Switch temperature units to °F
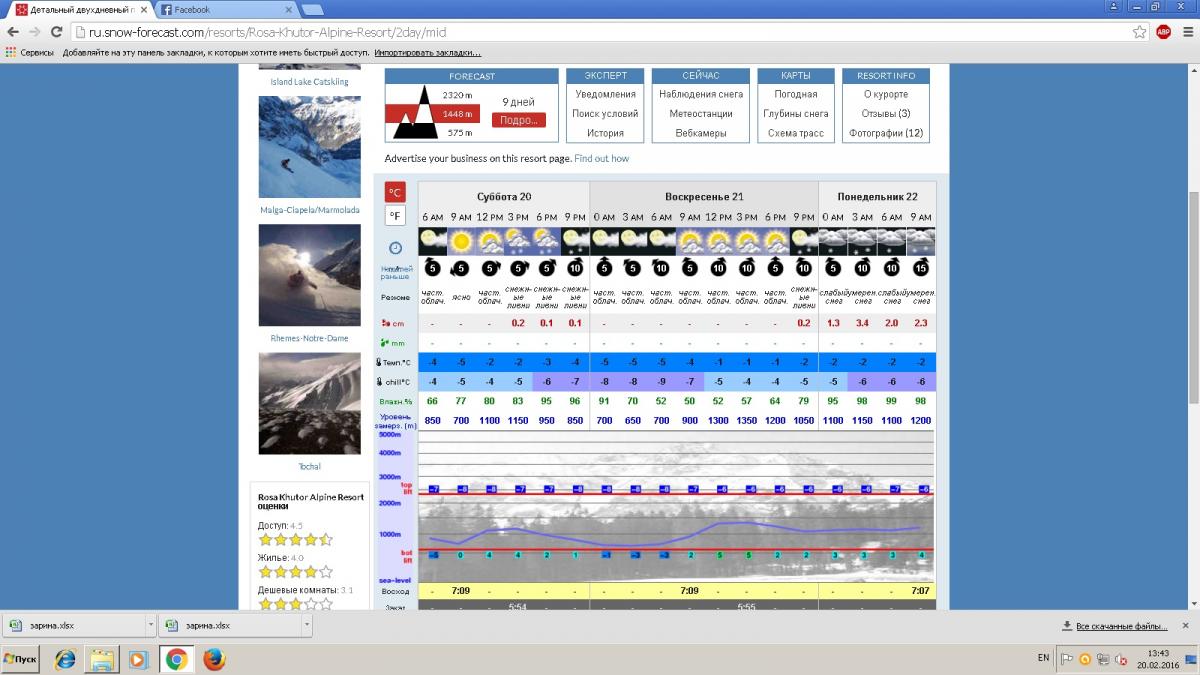The height and width of the screenshot is (675, 1200). pyautogui.click(x=396, y=216)
